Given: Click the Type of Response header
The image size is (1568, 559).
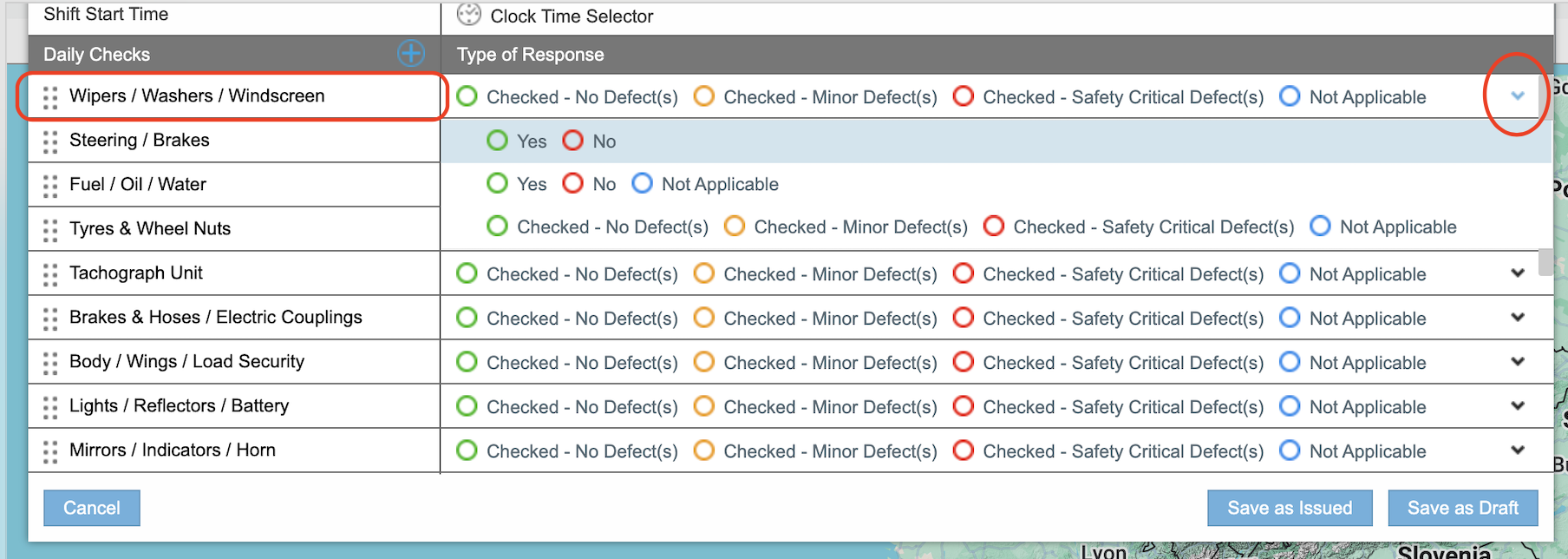Looking at the screenshot, I should coord(529,54).
